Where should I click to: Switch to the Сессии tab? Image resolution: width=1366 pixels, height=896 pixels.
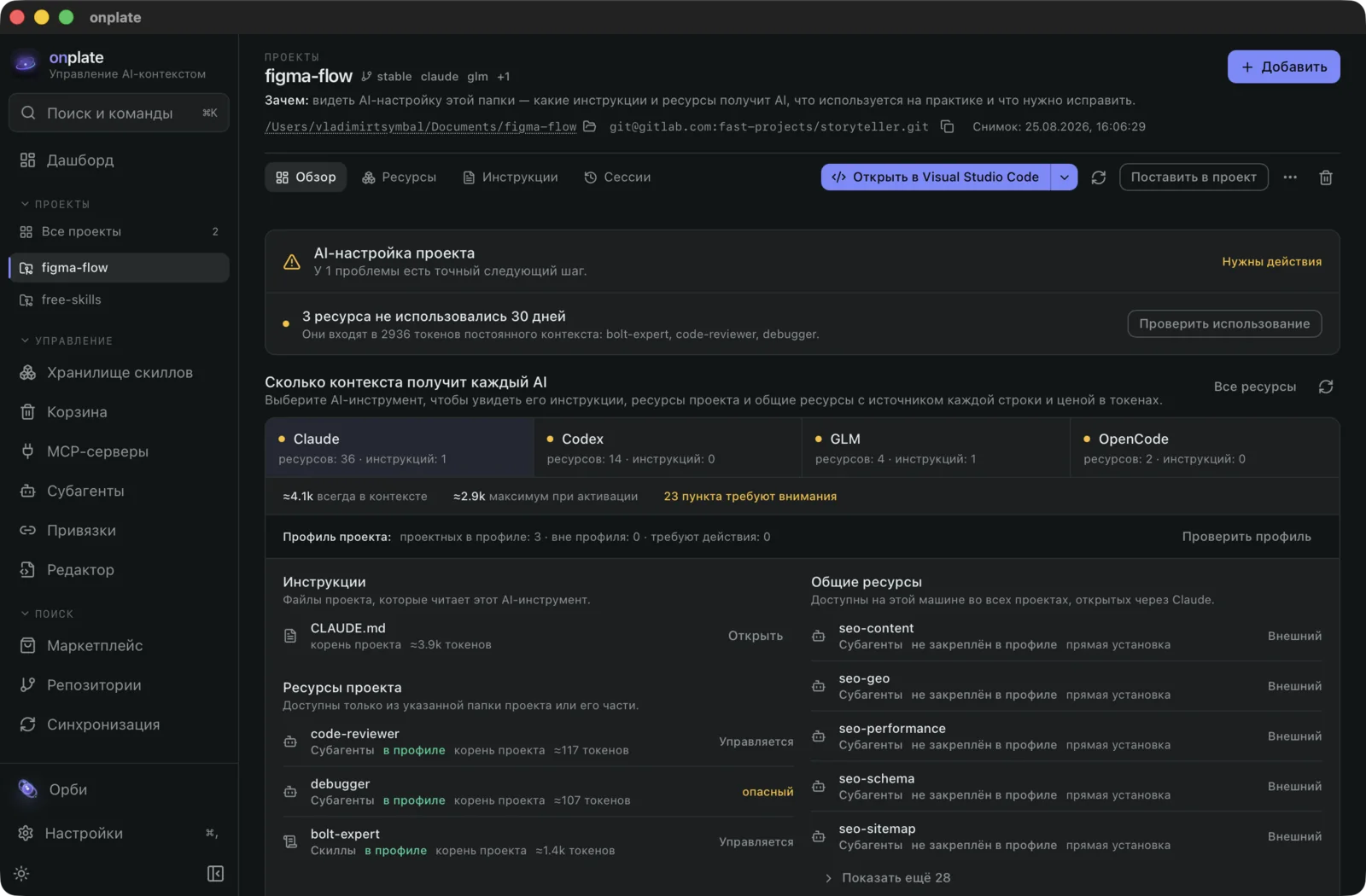coord(617,177)
